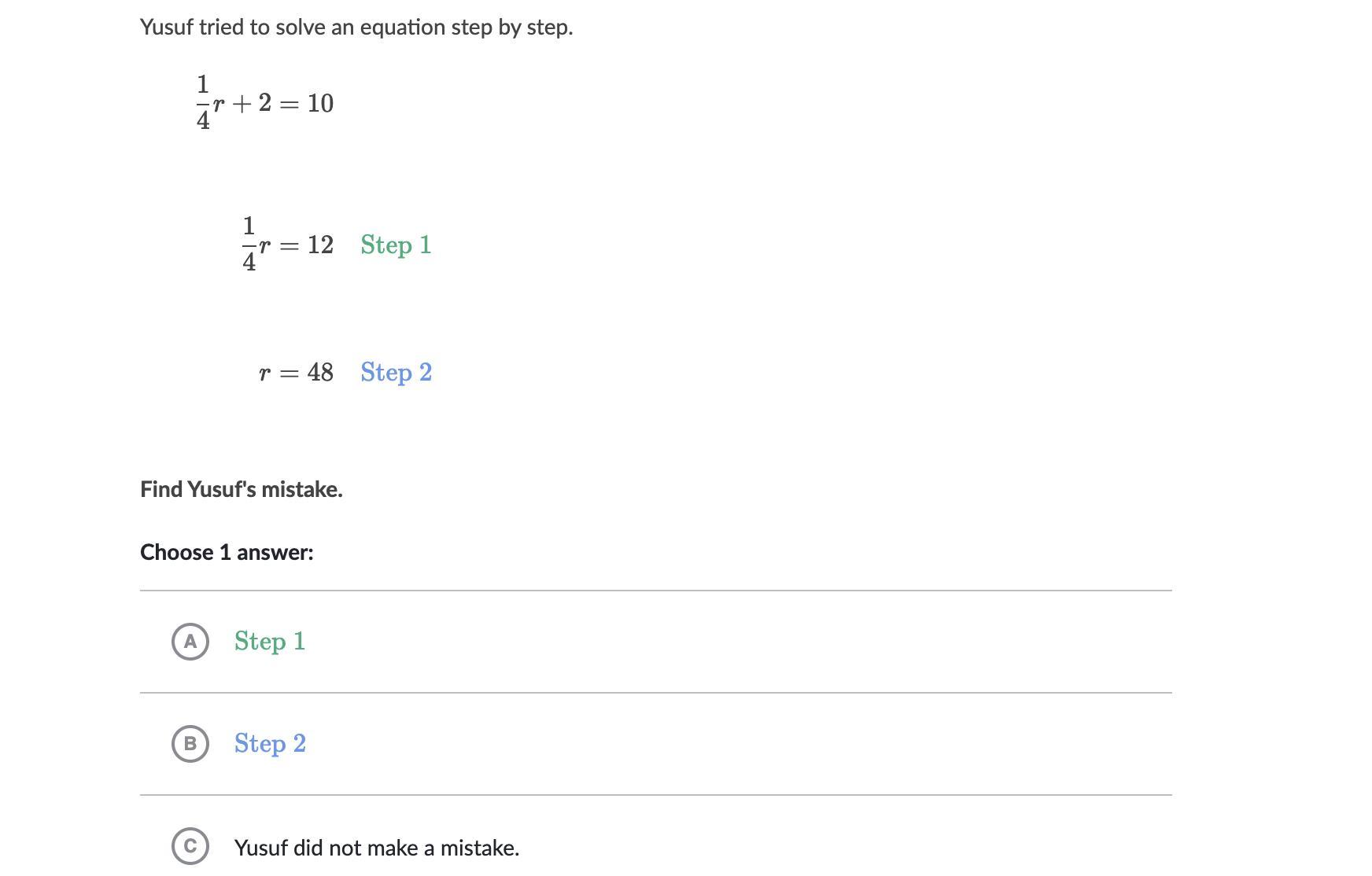Select radio option A circle

click(x=190, y=642)
